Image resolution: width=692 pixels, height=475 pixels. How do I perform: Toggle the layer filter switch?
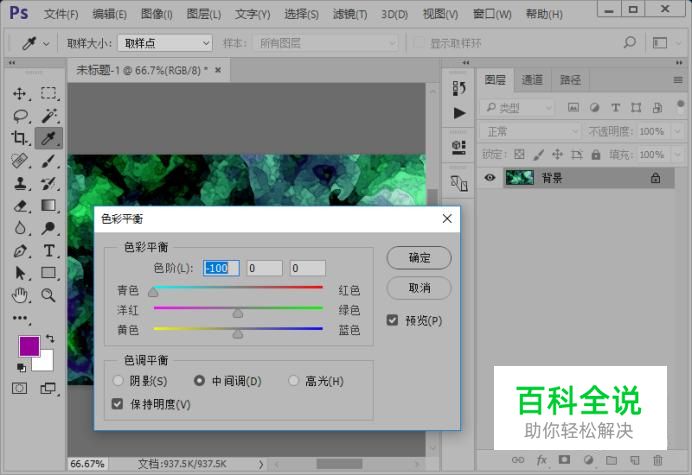(x=680, y=106)
